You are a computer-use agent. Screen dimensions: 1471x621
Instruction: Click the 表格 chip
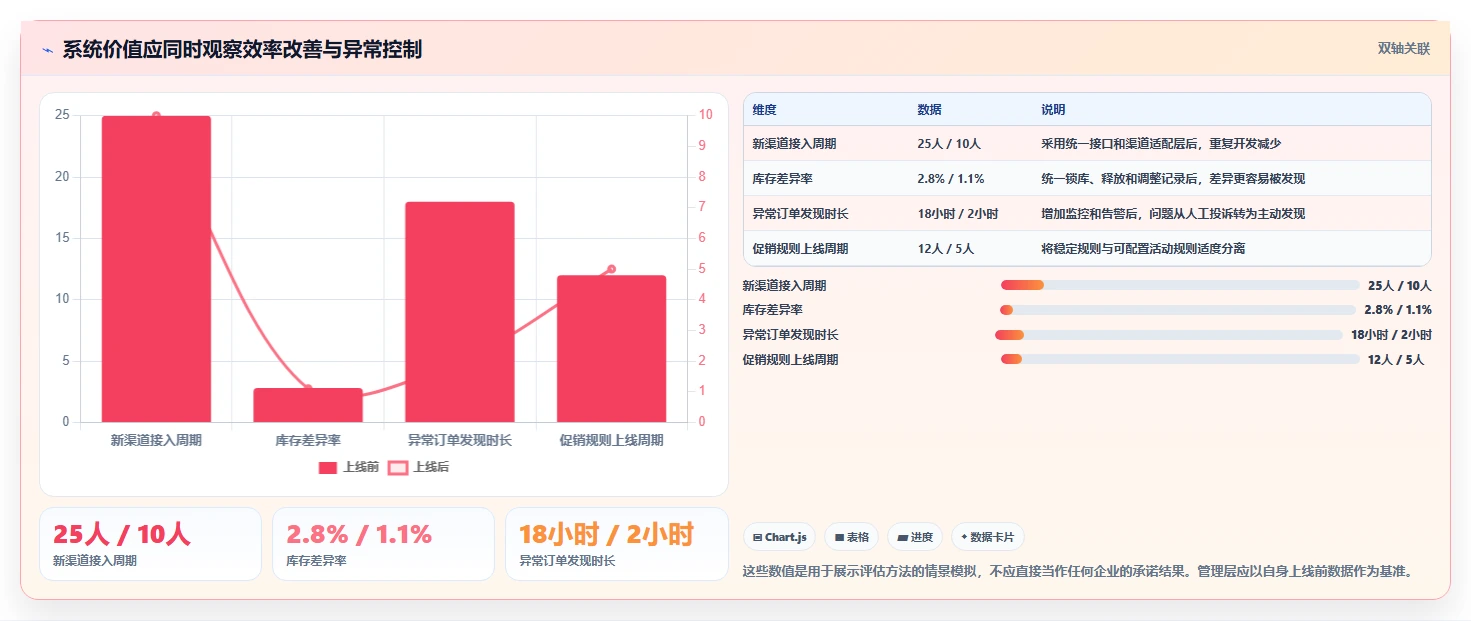click(x=852, y=537)
